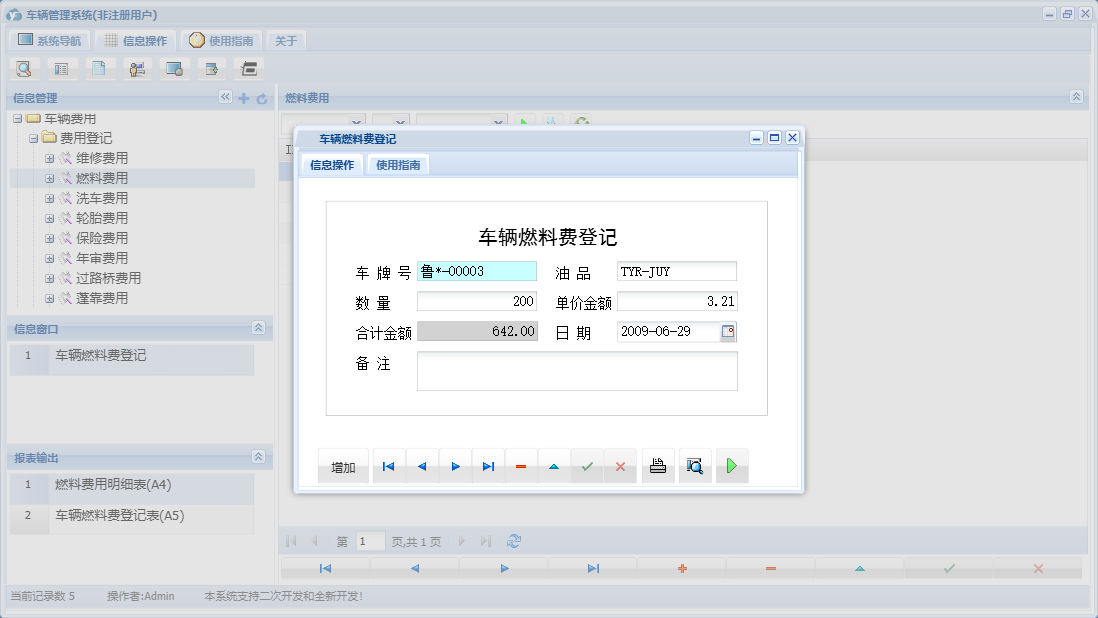Open the fuel record print preview icon
This screenshot has width=1098, height=618.
point(694,466)
